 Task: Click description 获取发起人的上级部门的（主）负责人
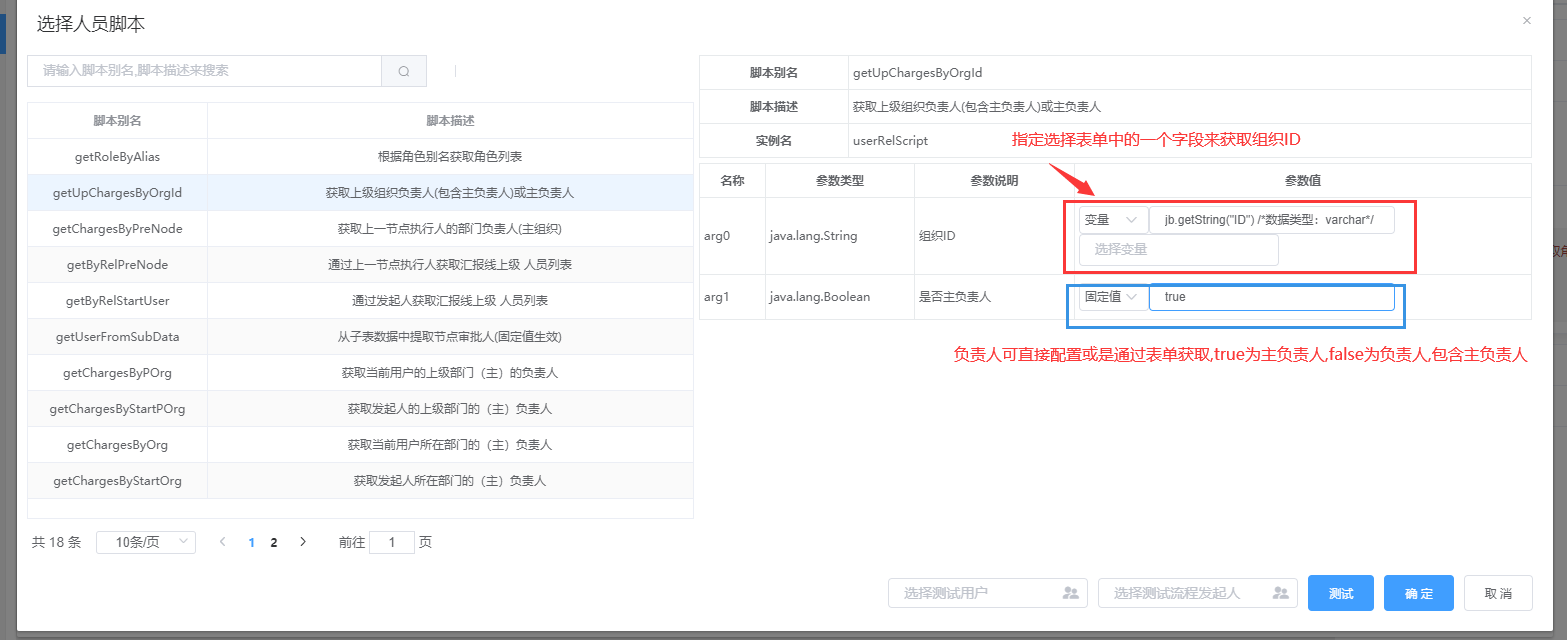coord(450,409)
